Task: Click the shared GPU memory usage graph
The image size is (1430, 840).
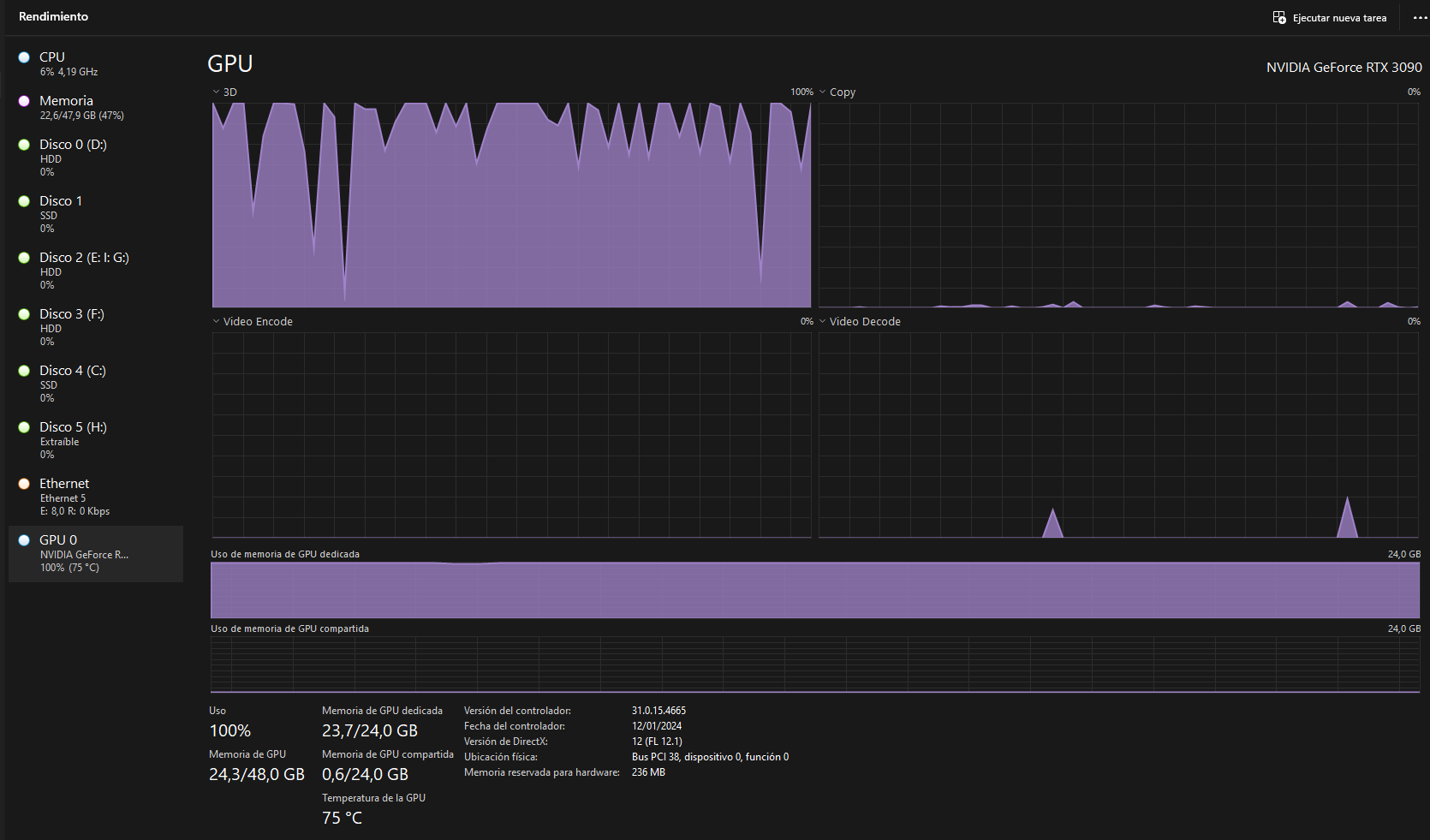Action: (814, 664)
